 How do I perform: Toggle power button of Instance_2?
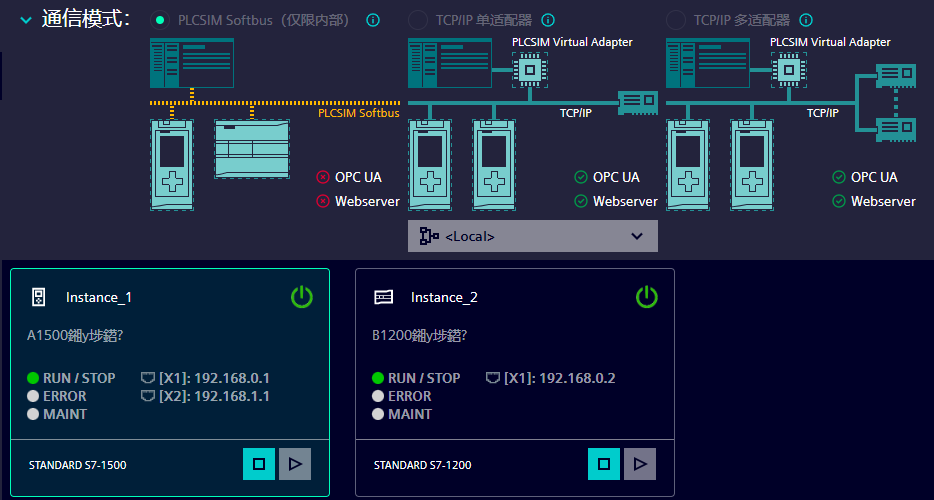coord(647,297)
